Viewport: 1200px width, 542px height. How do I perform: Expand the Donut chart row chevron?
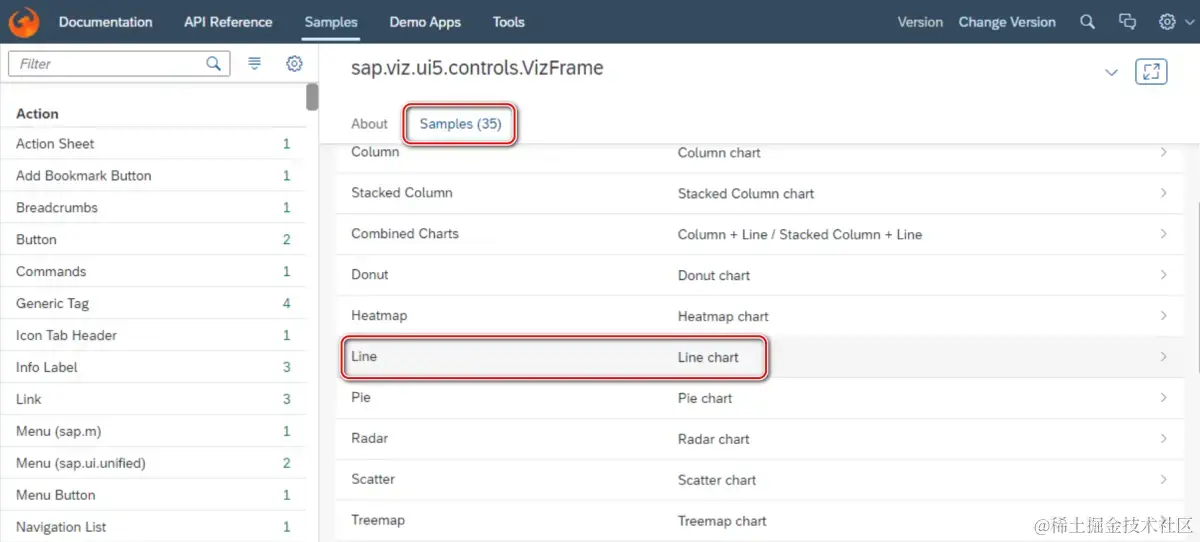coord(1163,275)
